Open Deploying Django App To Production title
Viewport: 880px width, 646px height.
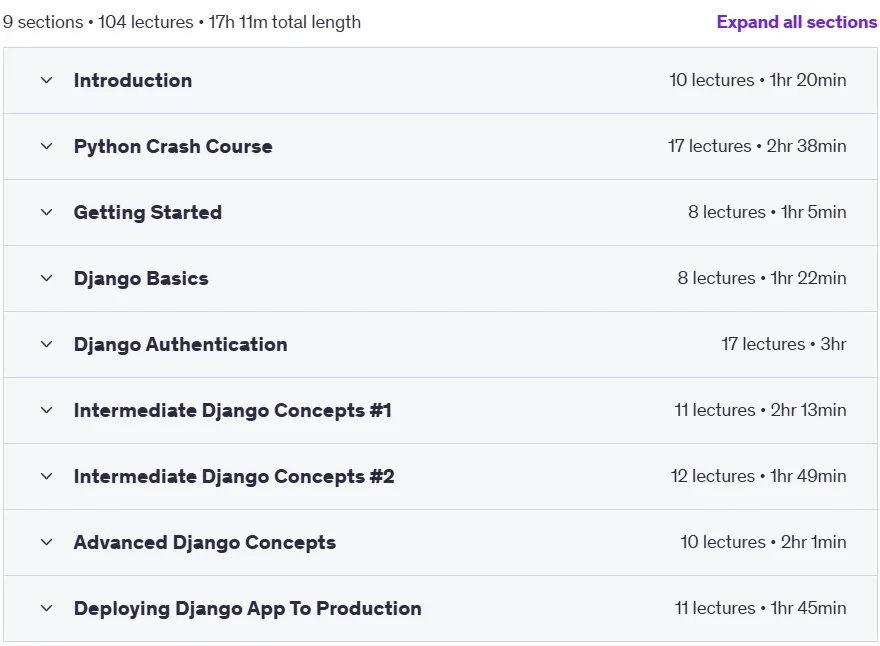(248, 608)
